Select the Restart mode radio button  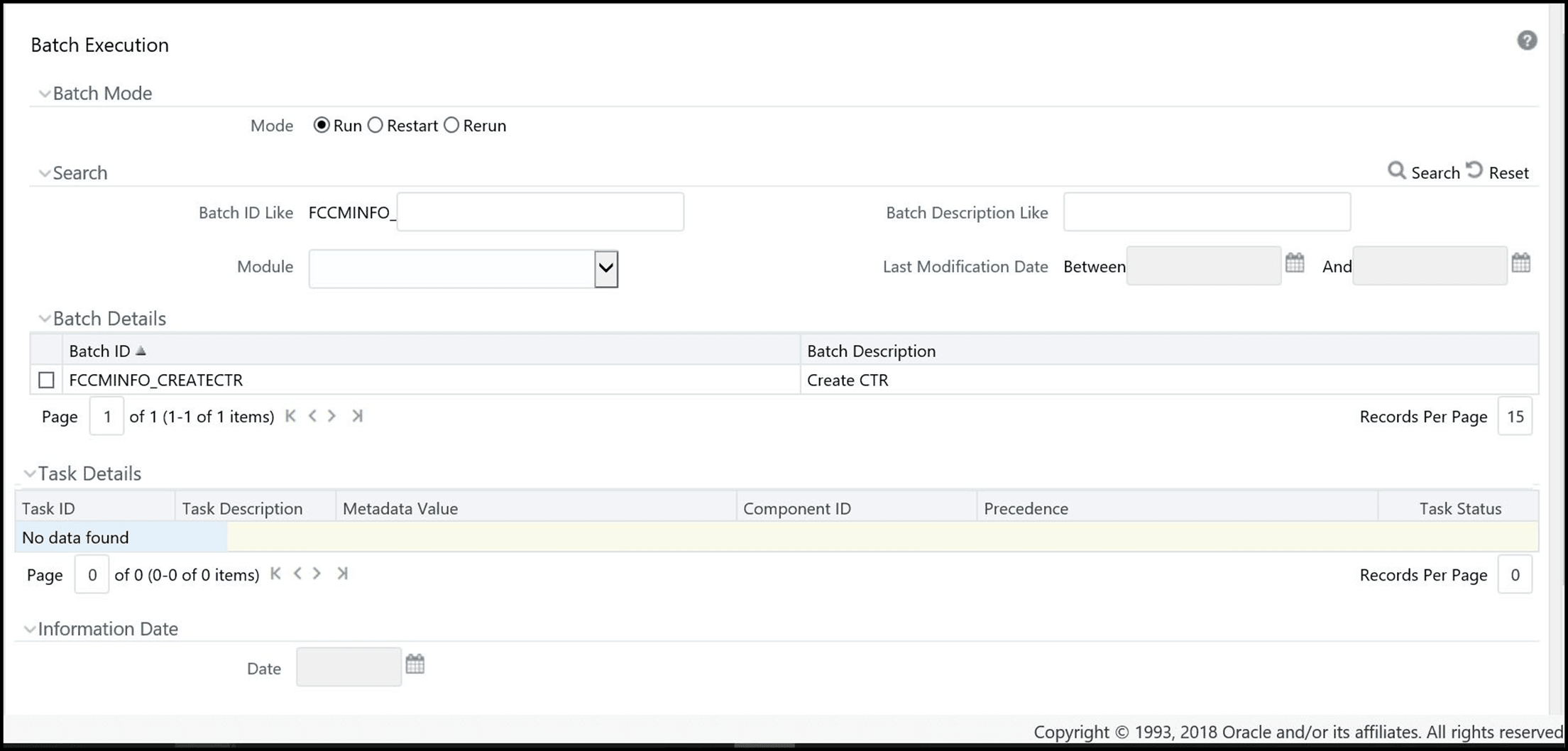(x=375, y=125)
